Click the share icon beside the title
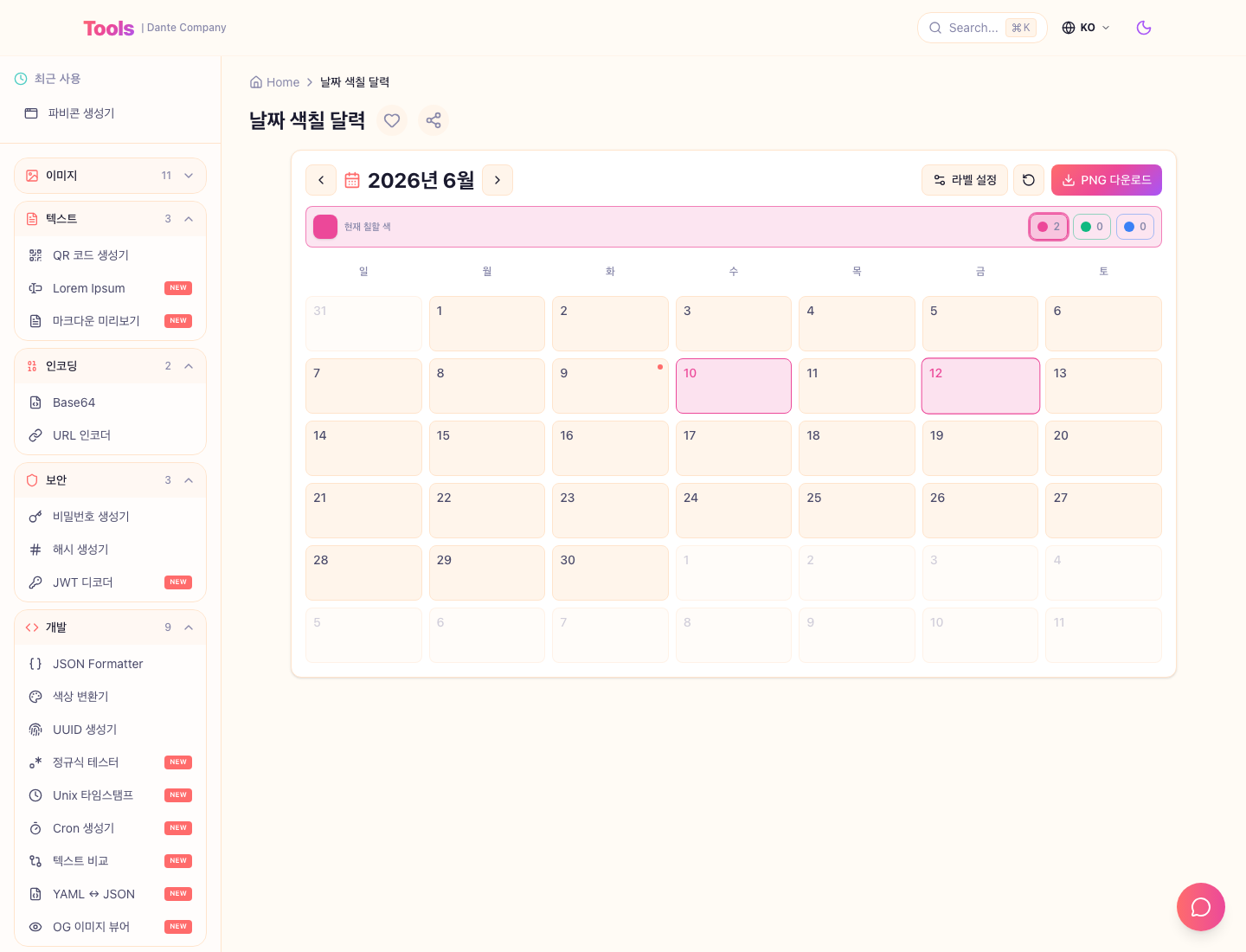Viewport: 1246px width, 952px height. (434, 120)
